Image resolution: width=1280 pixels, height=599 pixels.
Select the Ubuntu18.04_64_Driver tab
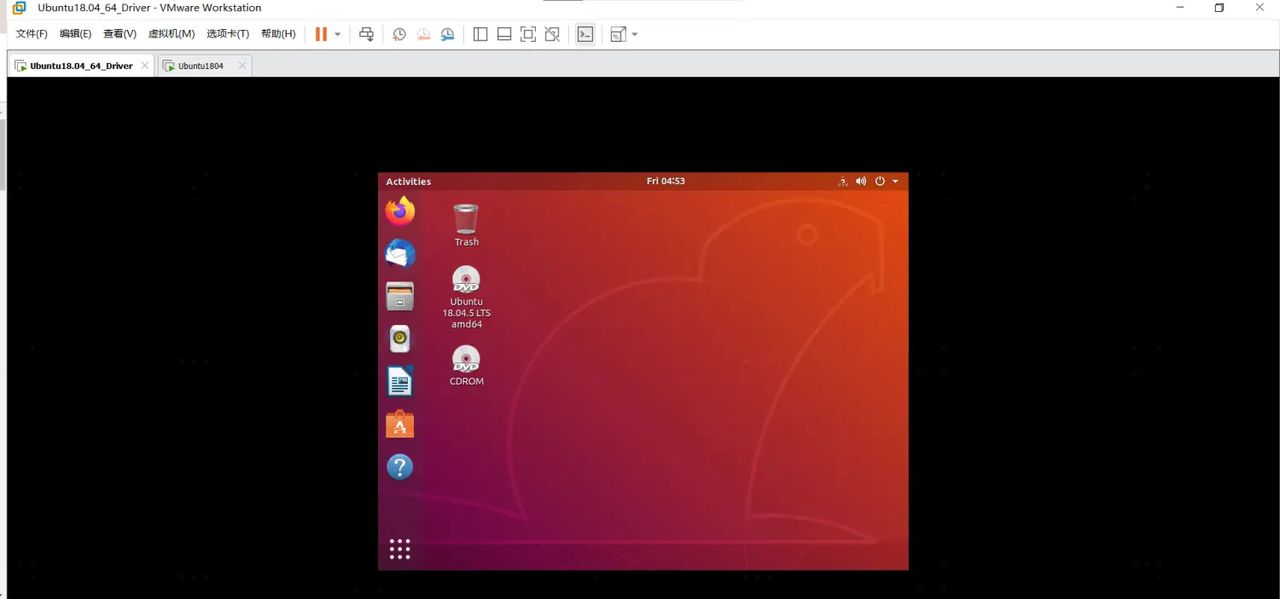[81, 66]
